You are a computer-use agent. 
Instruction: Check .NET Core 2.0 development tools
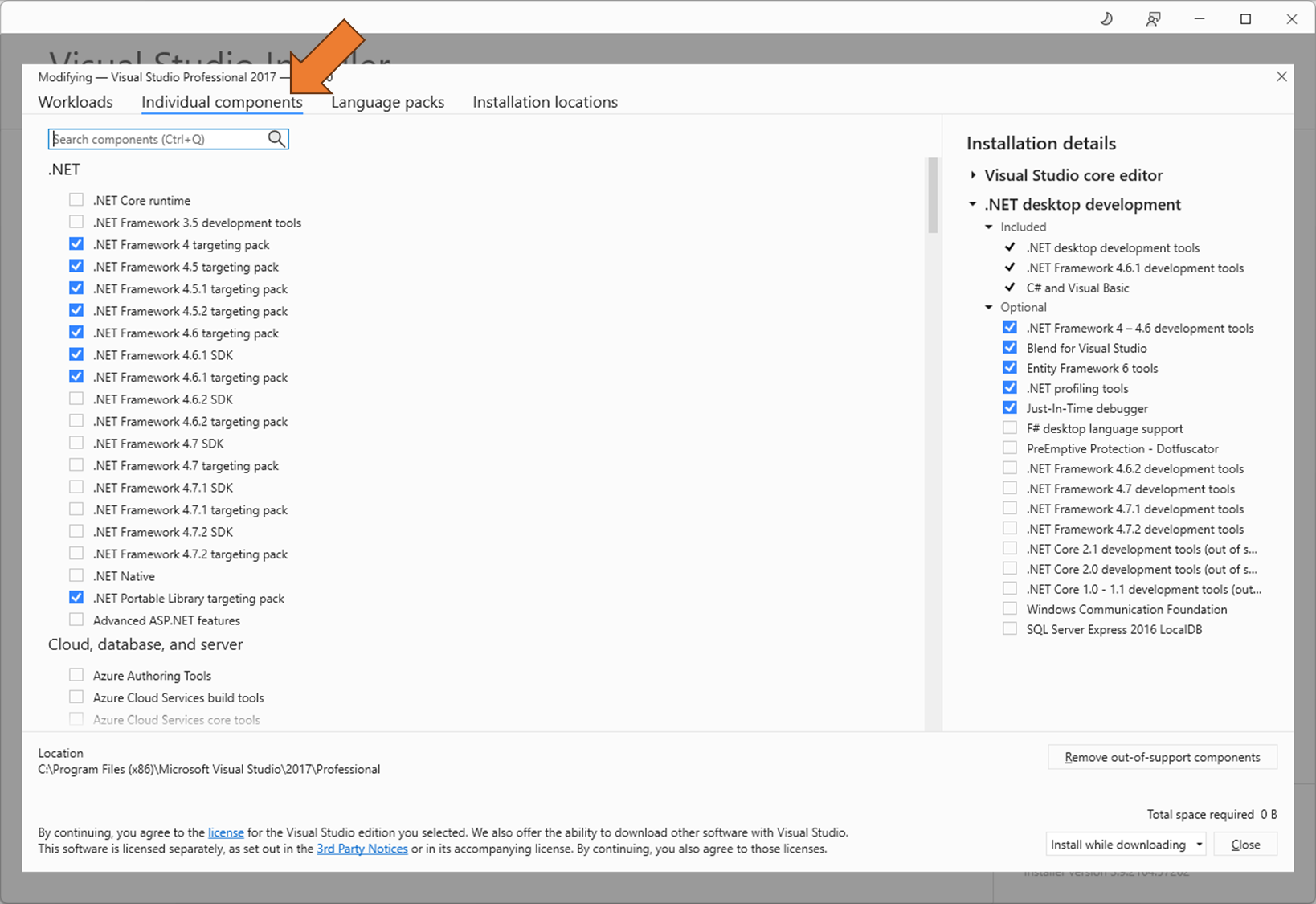tap(1010, 568)
